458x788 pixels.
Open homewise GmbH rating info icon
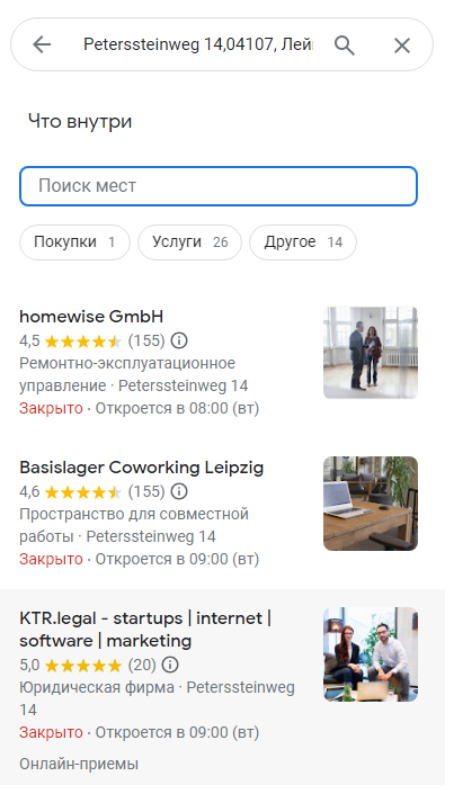[x=179, y=340]
